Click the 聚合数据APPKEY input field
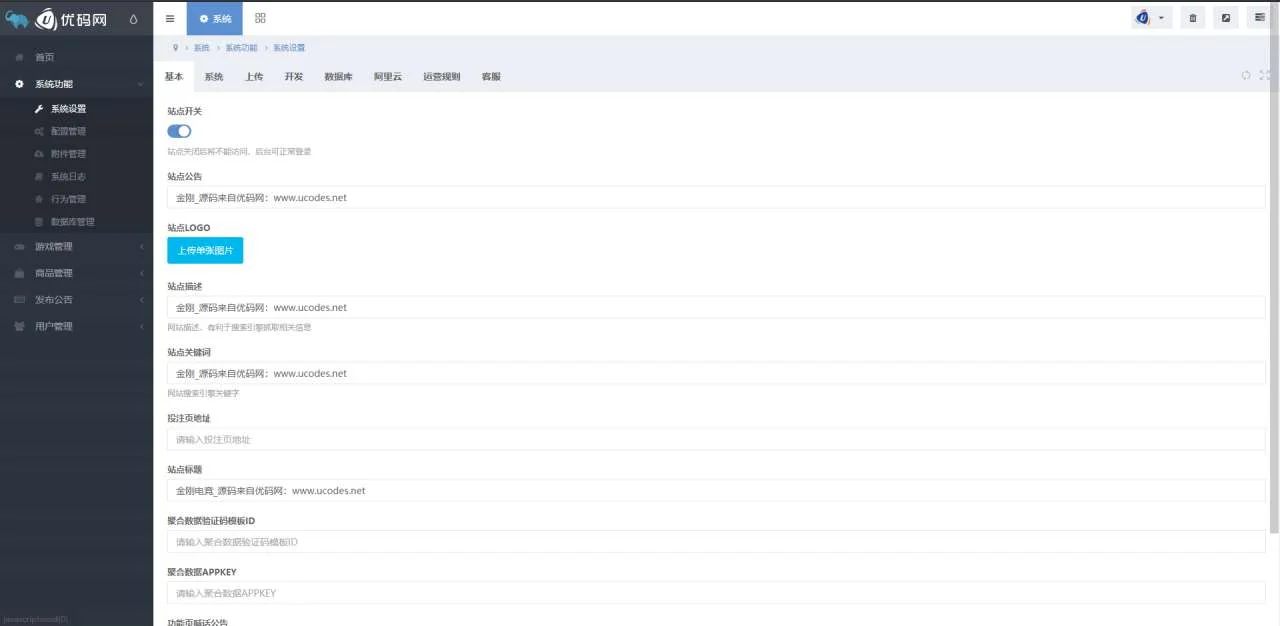The image size is (1280, 626). (x=715, y=593)
